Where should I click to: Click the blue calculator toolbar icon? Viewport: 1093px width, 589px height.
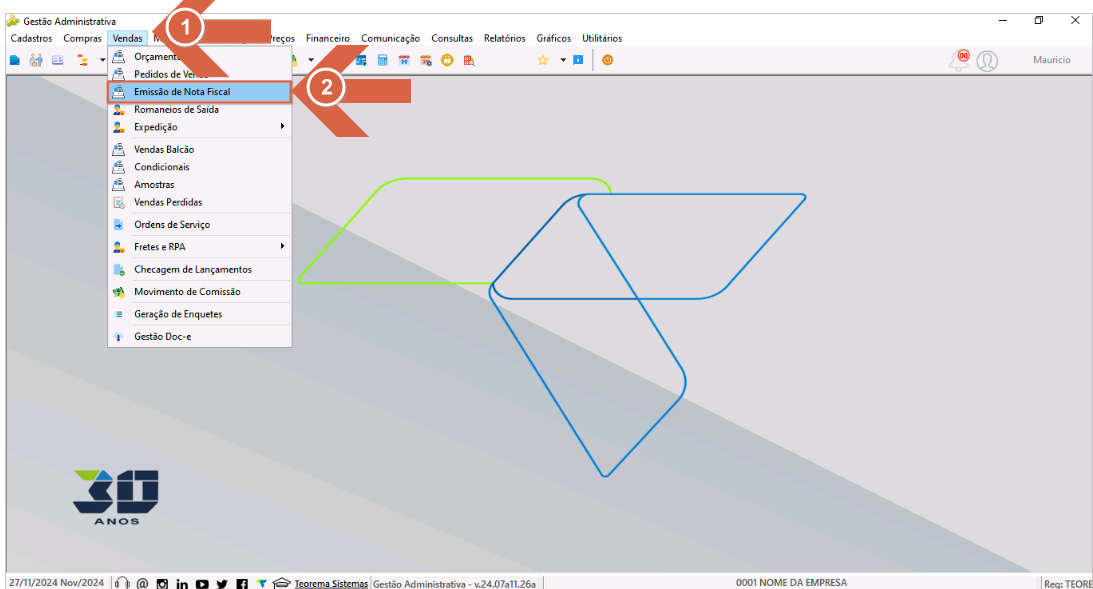tap(383, 60)
